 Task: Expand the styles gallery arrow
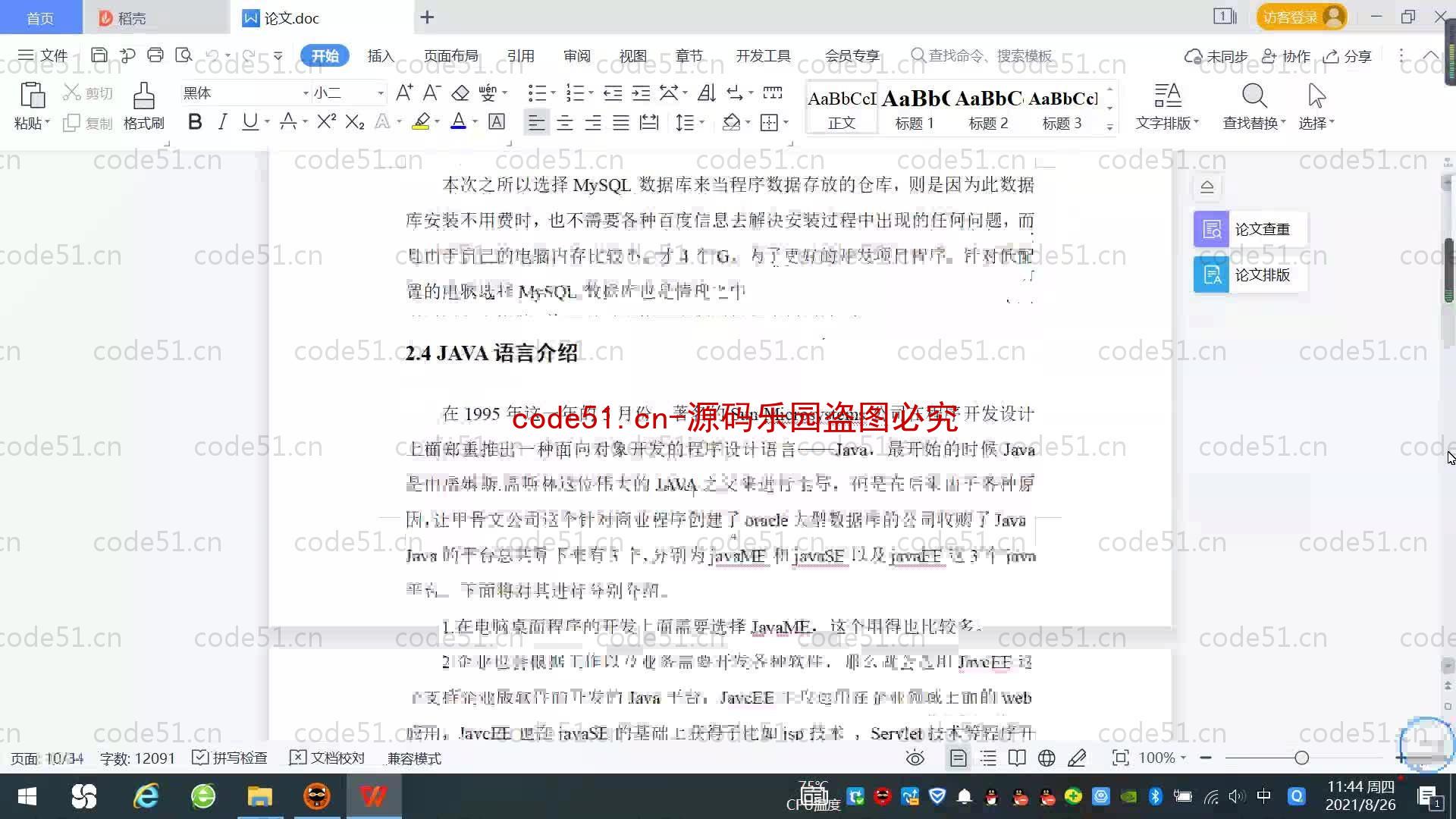click(x=1109, y=127)
